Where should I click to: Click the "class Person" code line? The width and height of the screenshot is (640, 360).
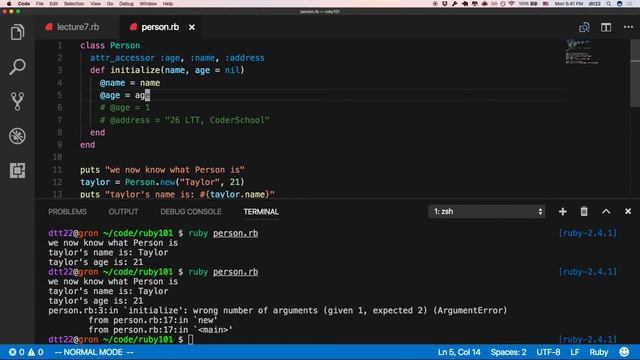[110, 45]
